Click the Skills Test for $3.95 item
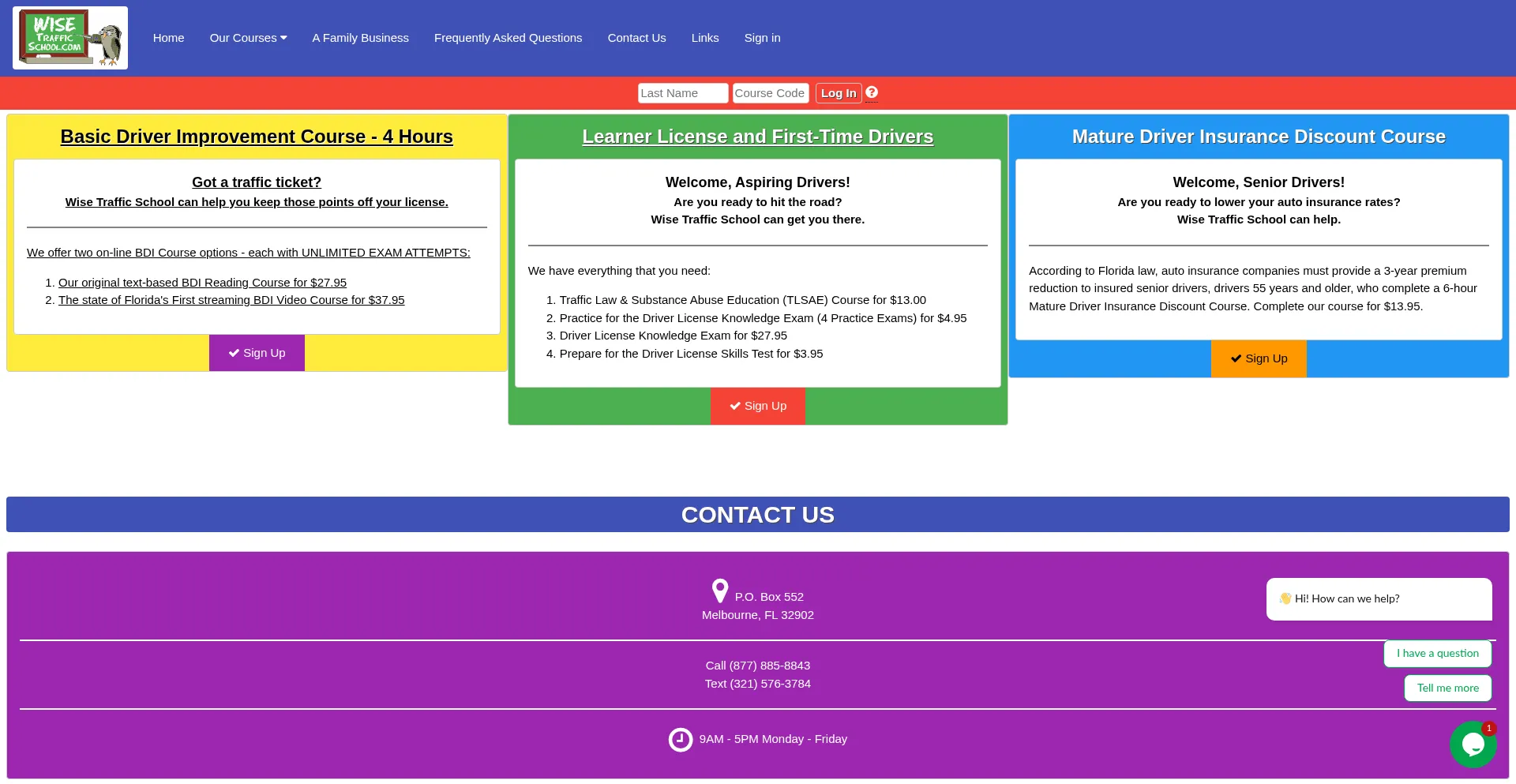1516x784 pixels. [692, 354]
